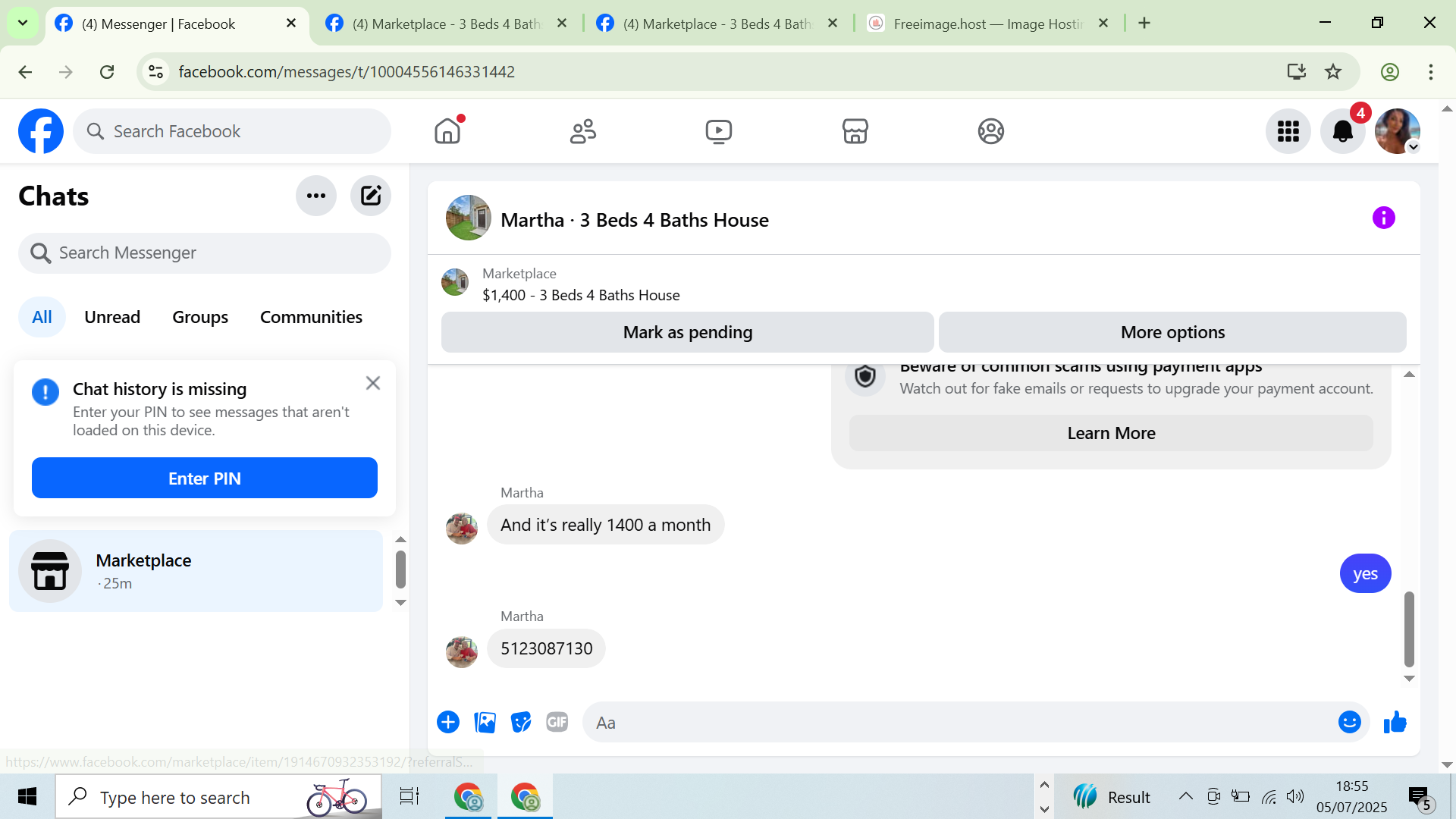Click the compose new message icon
The height and width of the screenshot is (819, 1456).
pyautogui.click(x=371, y=196)
